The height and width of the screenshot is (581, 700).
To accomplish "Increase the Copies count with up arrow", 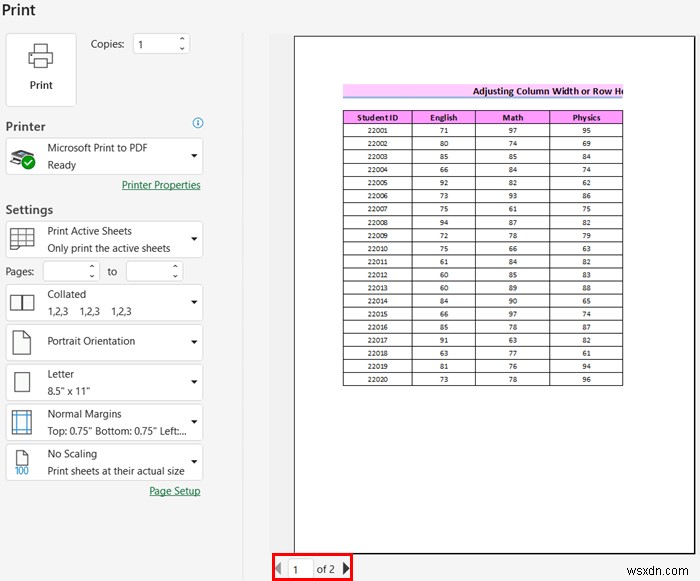I will coord(182,39).
